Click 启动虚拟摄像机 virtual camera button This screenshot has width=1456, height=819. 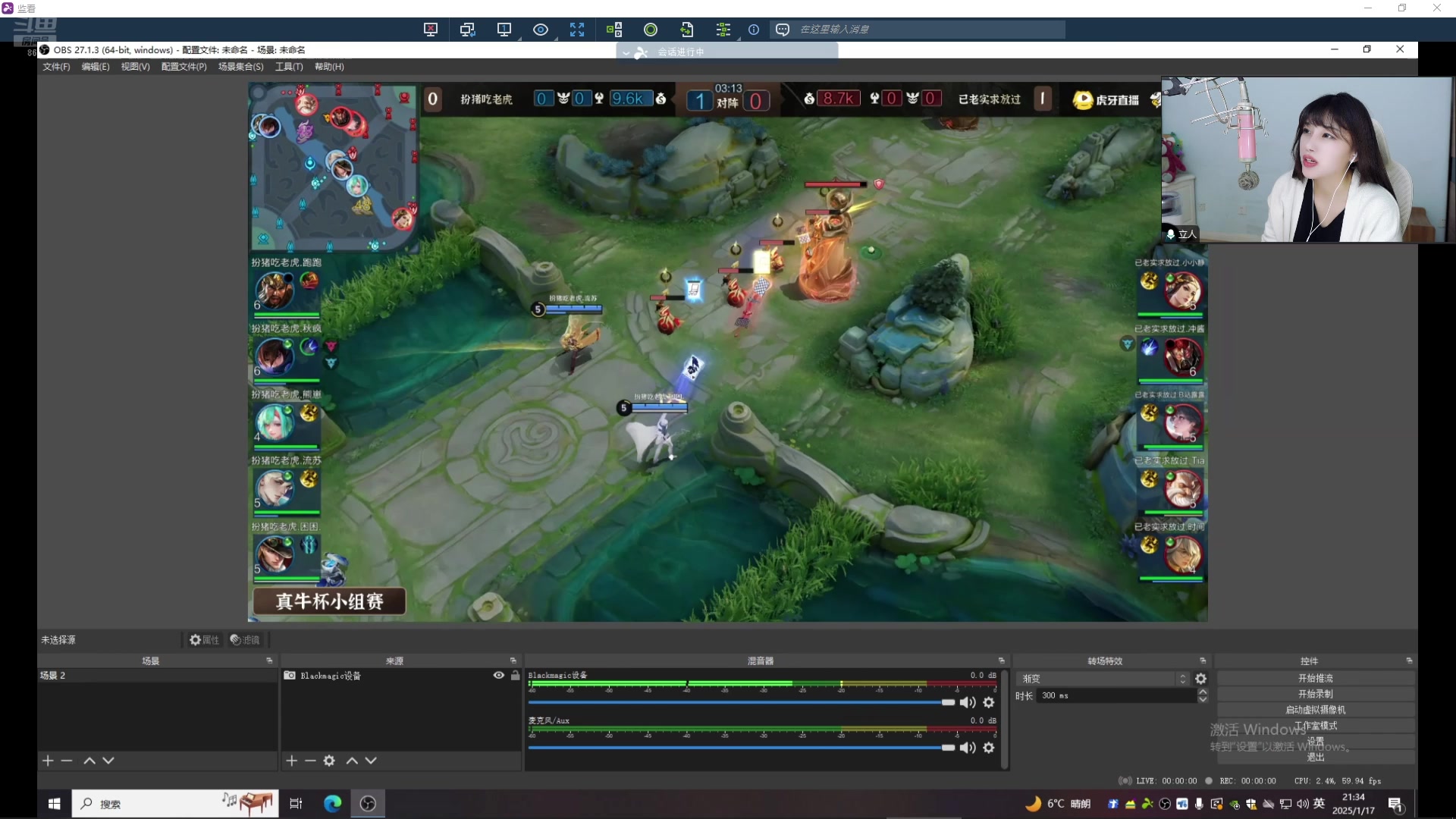1316,710
